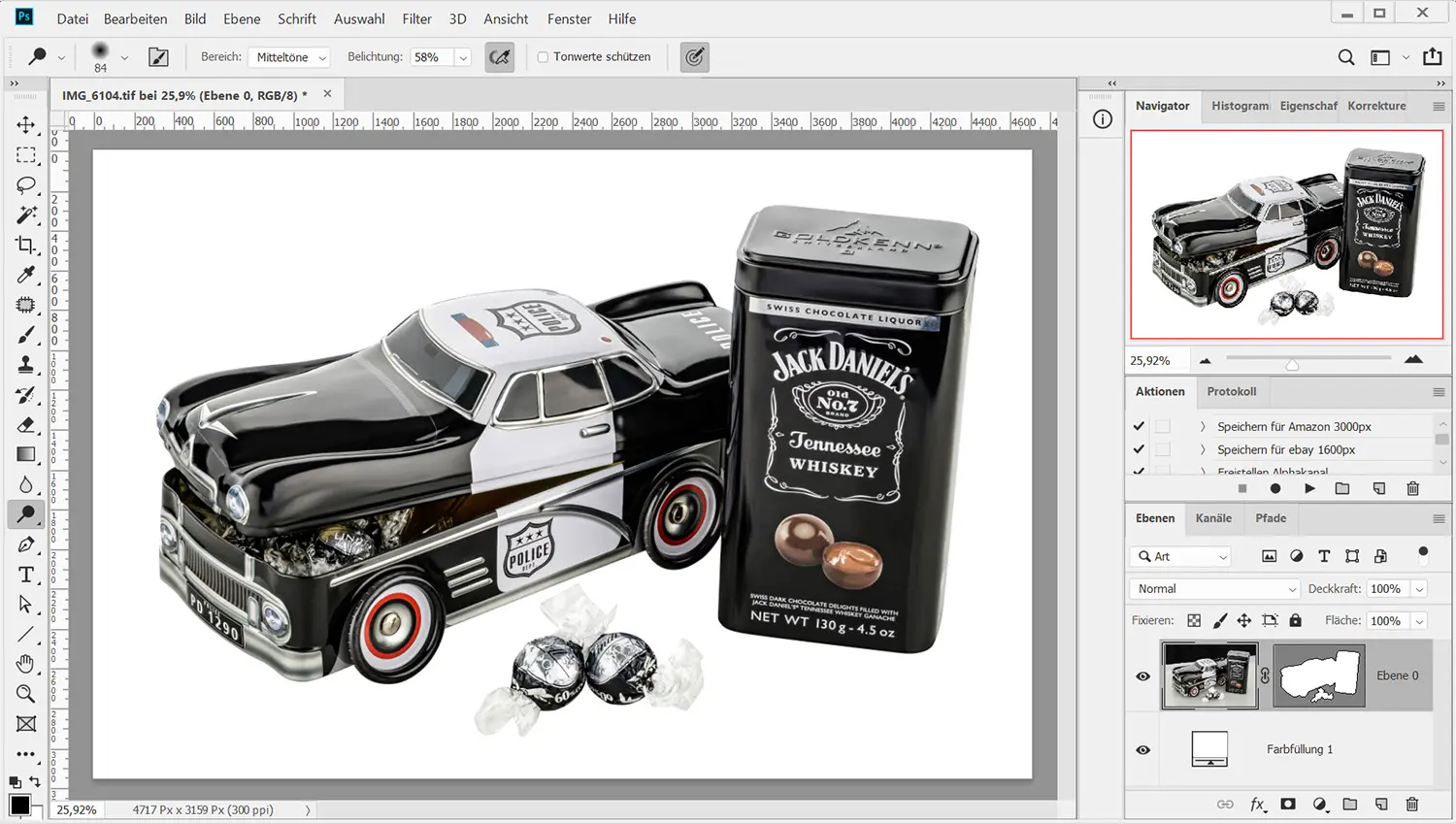Select the Hand tool
This screenshot has height=824, width=1456.
coord(26,664)
